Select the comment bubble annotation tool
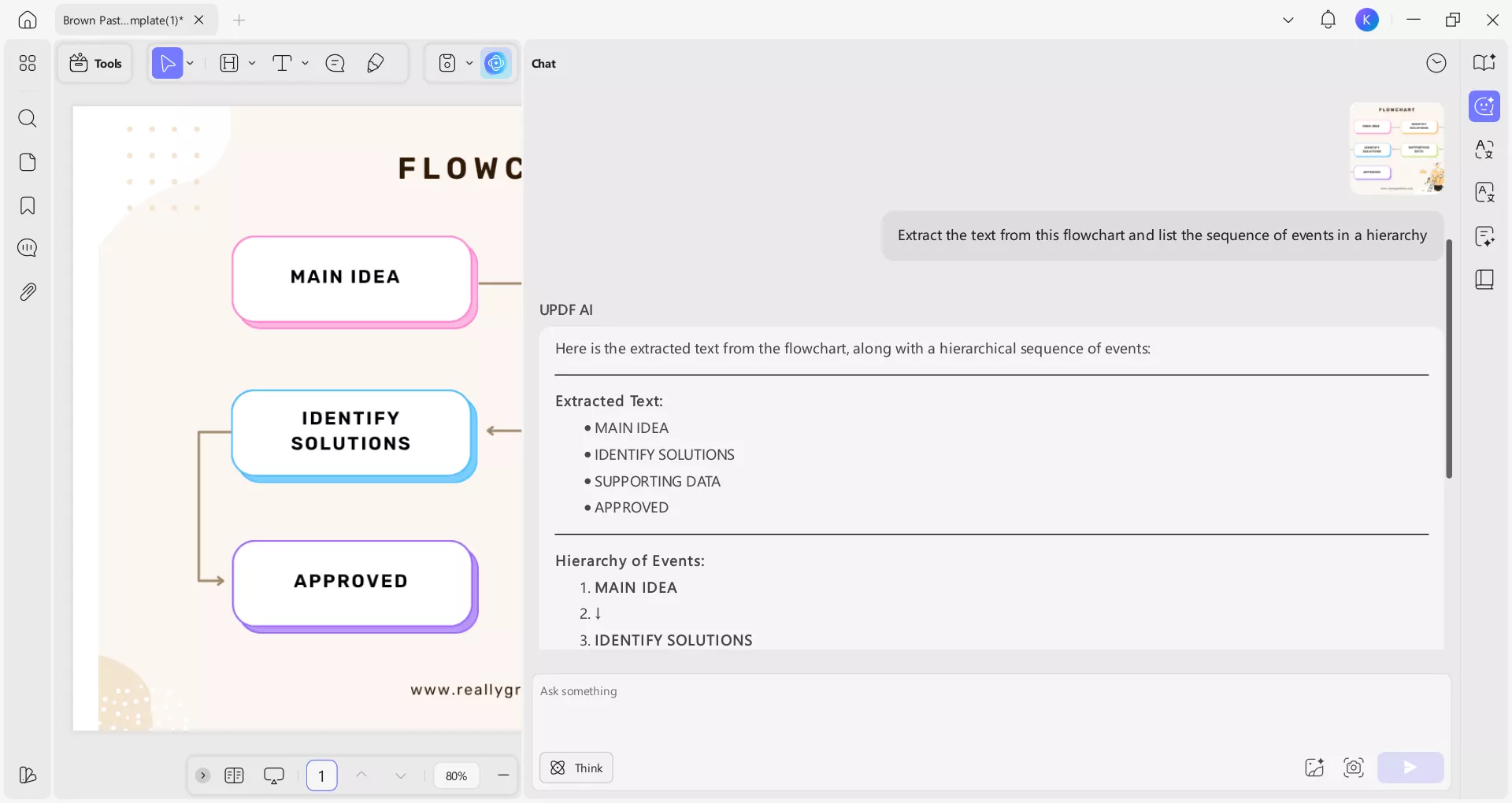This screenshot has height=803, width=1512. coord(336,63)
